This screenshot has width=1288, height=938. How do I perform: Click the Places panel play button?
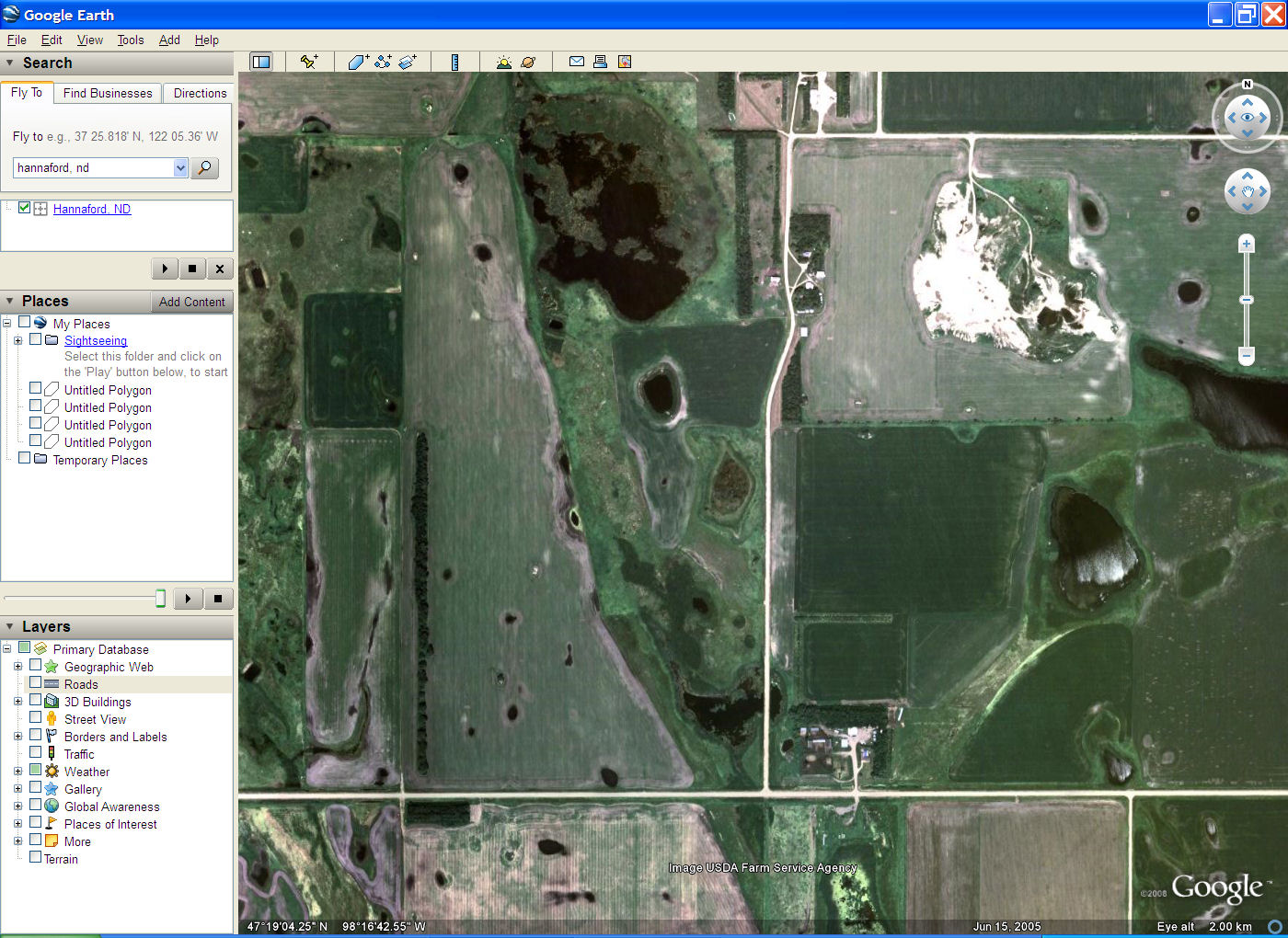tap(188, 599)
